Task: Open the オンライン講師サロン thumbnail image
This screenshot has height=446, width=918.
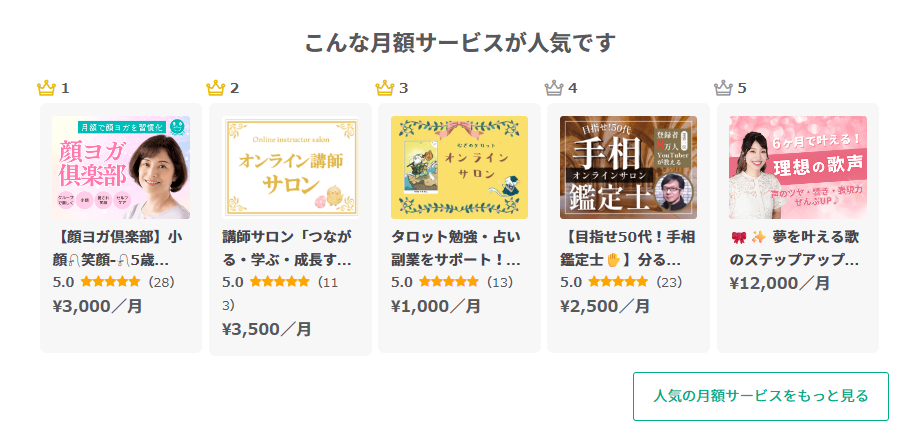Action: tap(290, 167)
